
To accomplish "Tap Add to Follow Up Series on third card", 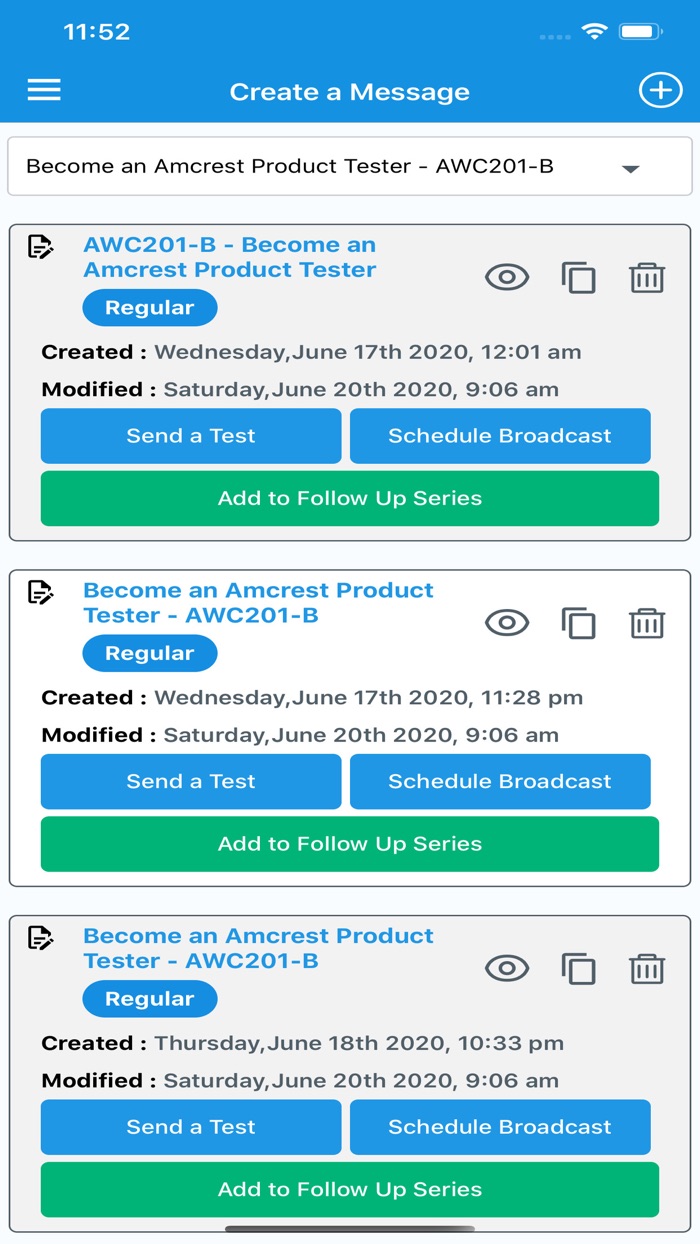I will [350, 1189].
